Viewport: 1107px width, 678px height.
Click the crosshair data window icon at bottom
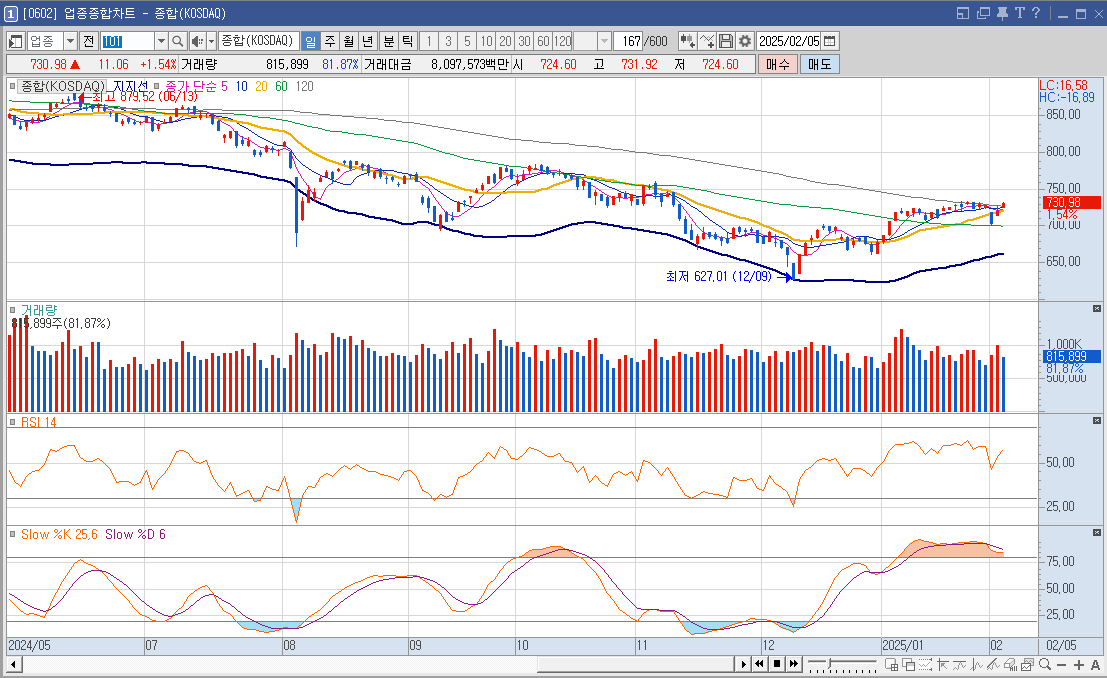[x=892, y=665]
